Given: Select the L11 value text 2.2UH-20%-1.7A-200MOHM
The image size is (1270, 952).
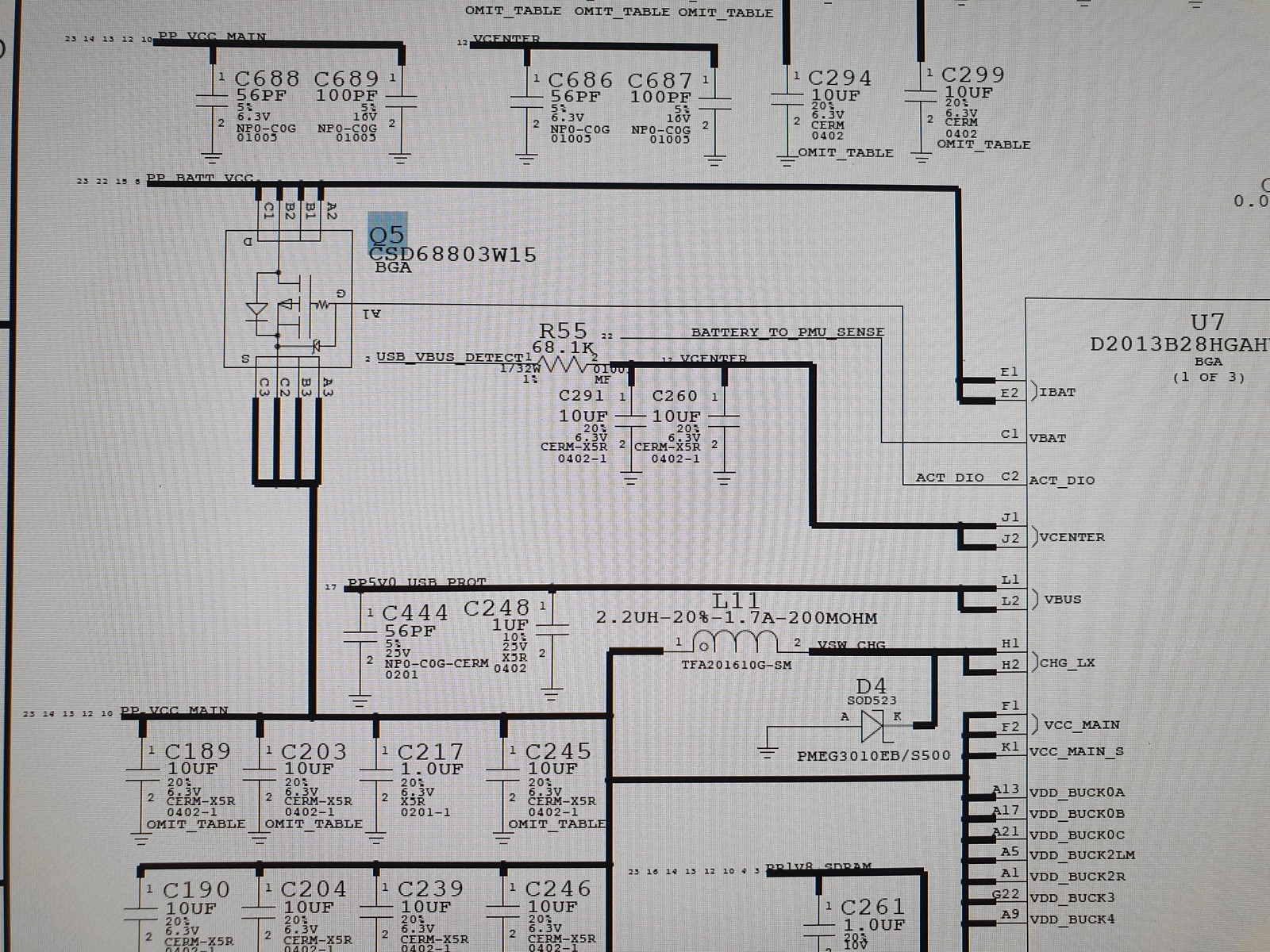Looking at the screenshot, I should [x=737, y=618].
